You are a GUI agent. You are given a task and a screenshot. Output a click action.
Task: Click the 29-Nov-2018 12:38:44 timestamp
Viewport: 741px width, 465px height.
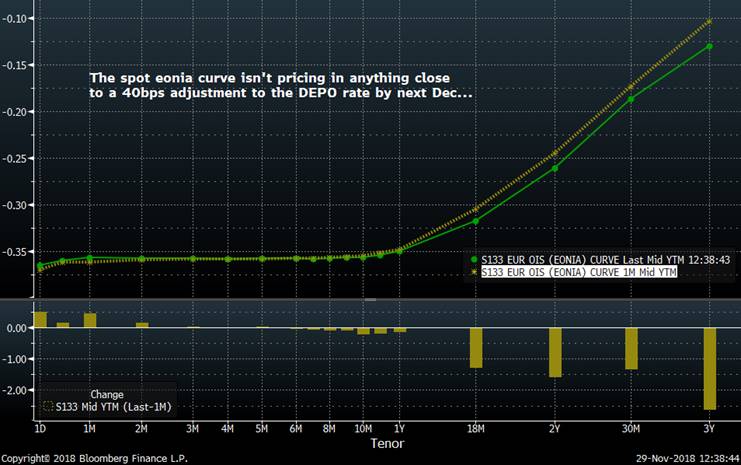pos(688,458)
